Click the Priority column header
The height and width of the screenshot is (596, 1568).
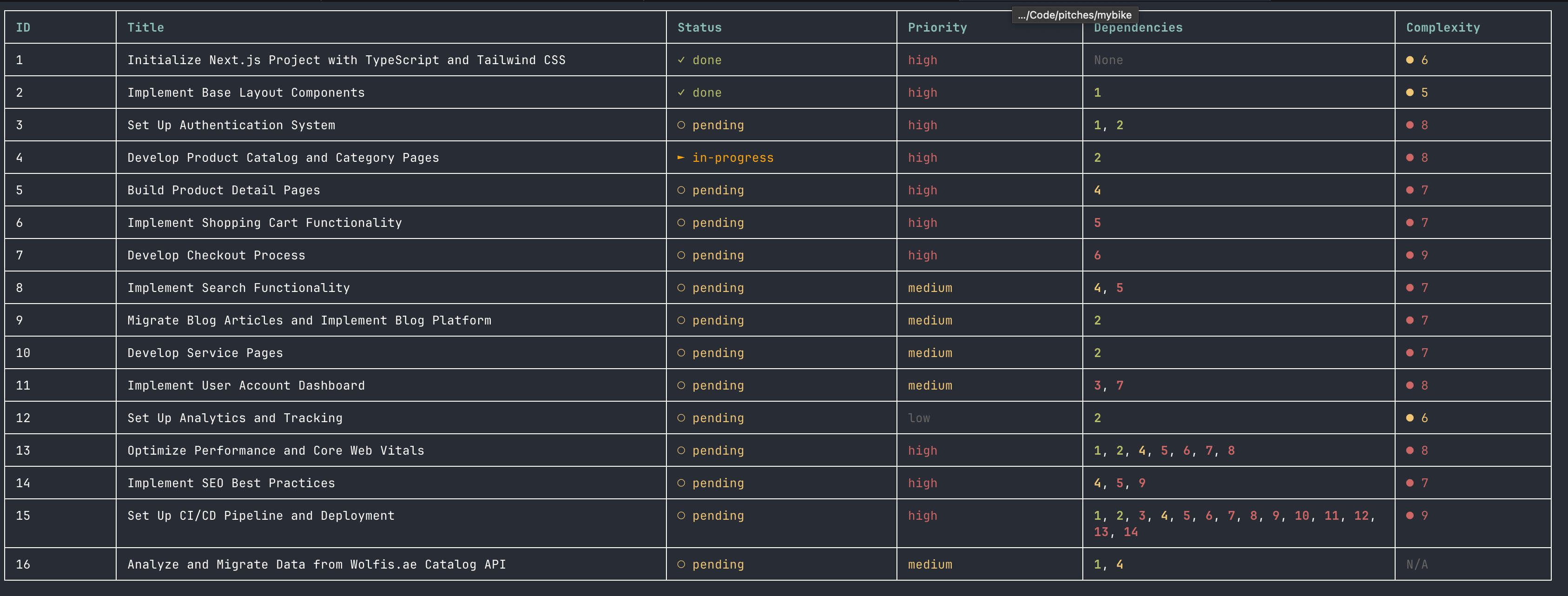[x=937, y=27]
